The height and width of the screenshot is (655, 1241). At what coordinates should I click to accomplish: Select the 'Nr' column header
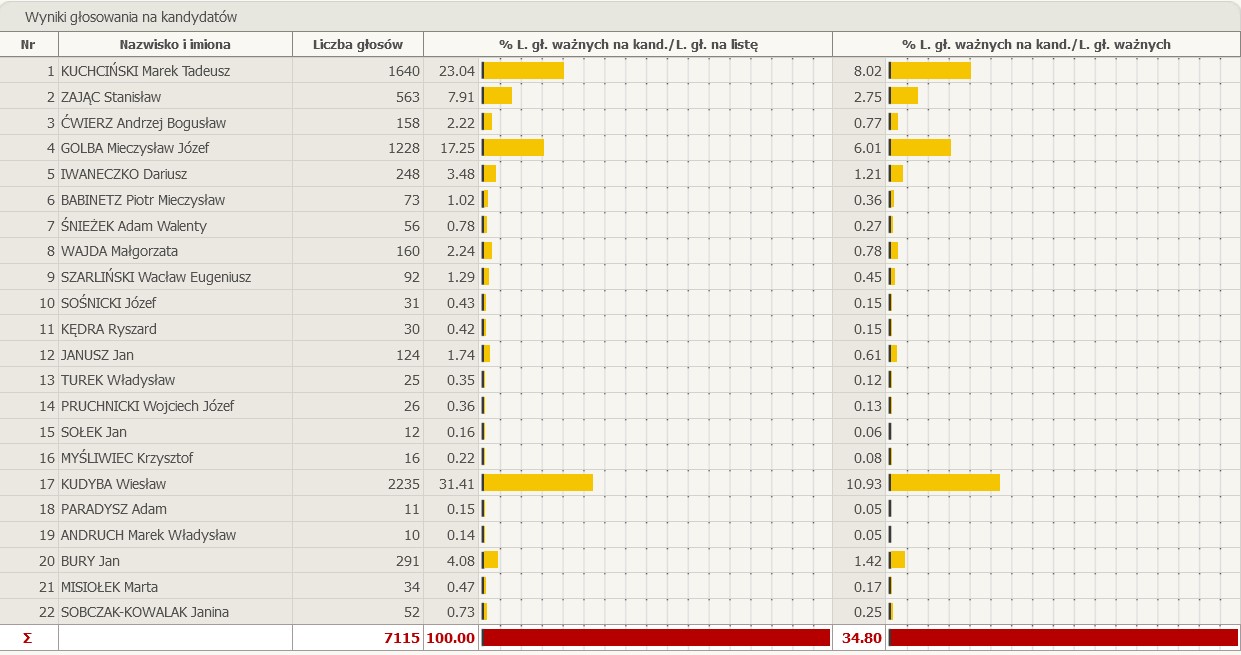pyautogui.click(x=28, y=45)
